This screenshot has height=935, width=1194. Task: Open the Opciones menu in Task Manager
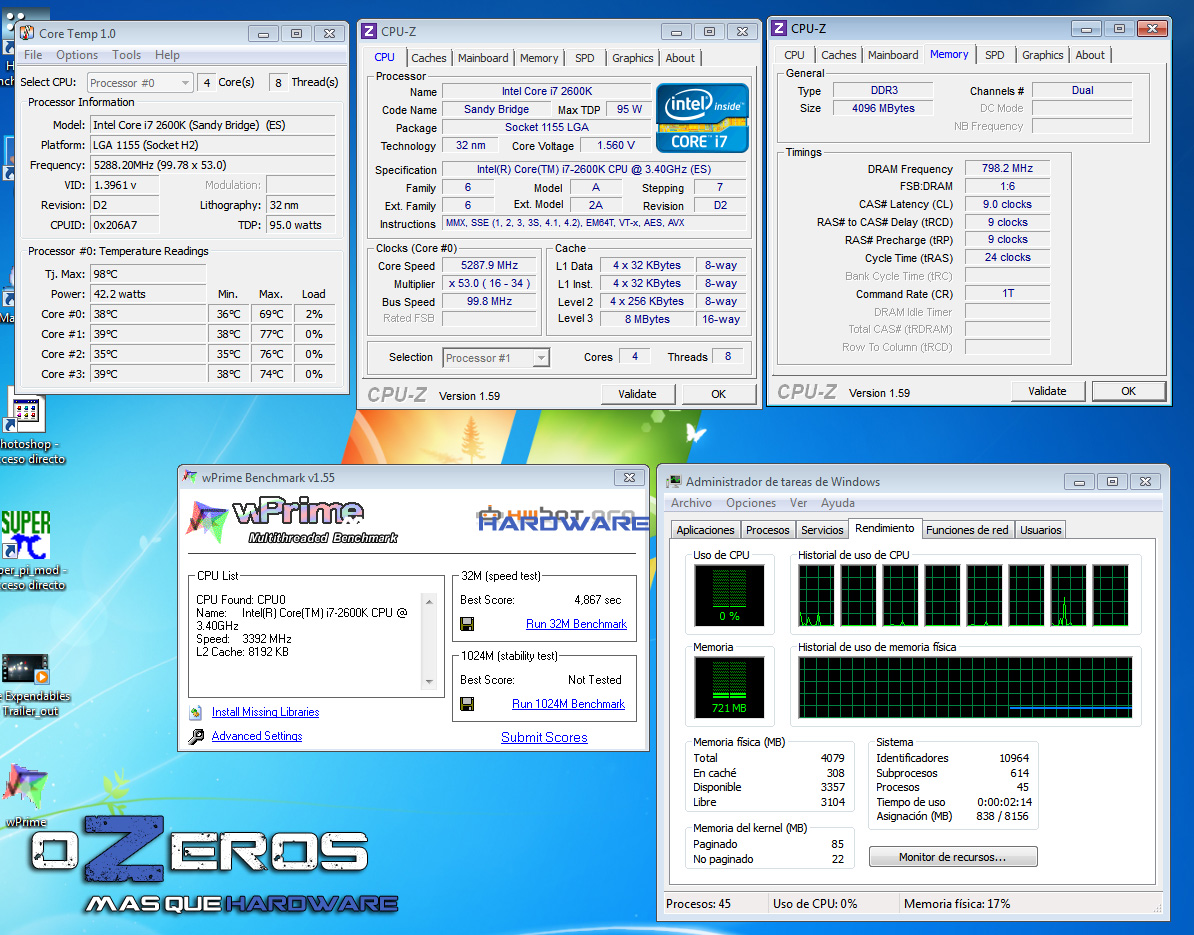751,503
